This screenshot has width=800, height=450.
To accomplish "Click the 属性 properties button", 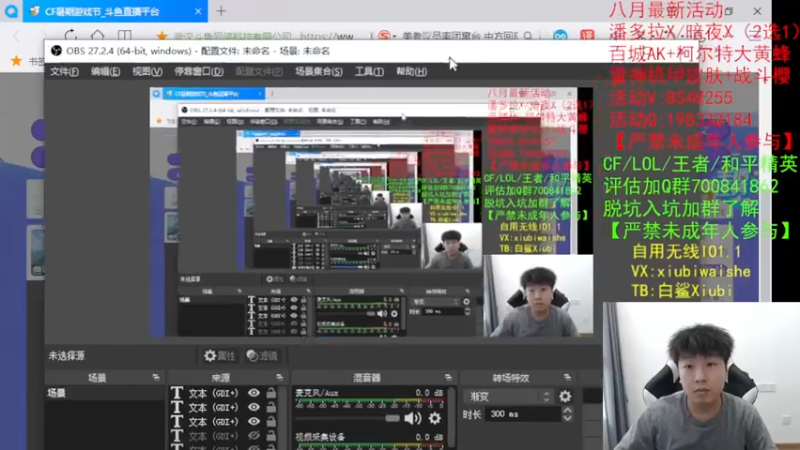I will click(220, 356).
